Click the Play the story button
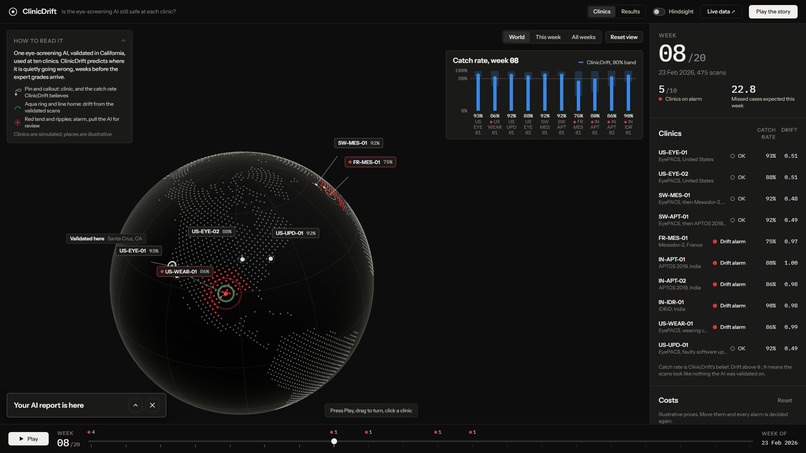Screen dimensions: 806x453 click(773, 11)
